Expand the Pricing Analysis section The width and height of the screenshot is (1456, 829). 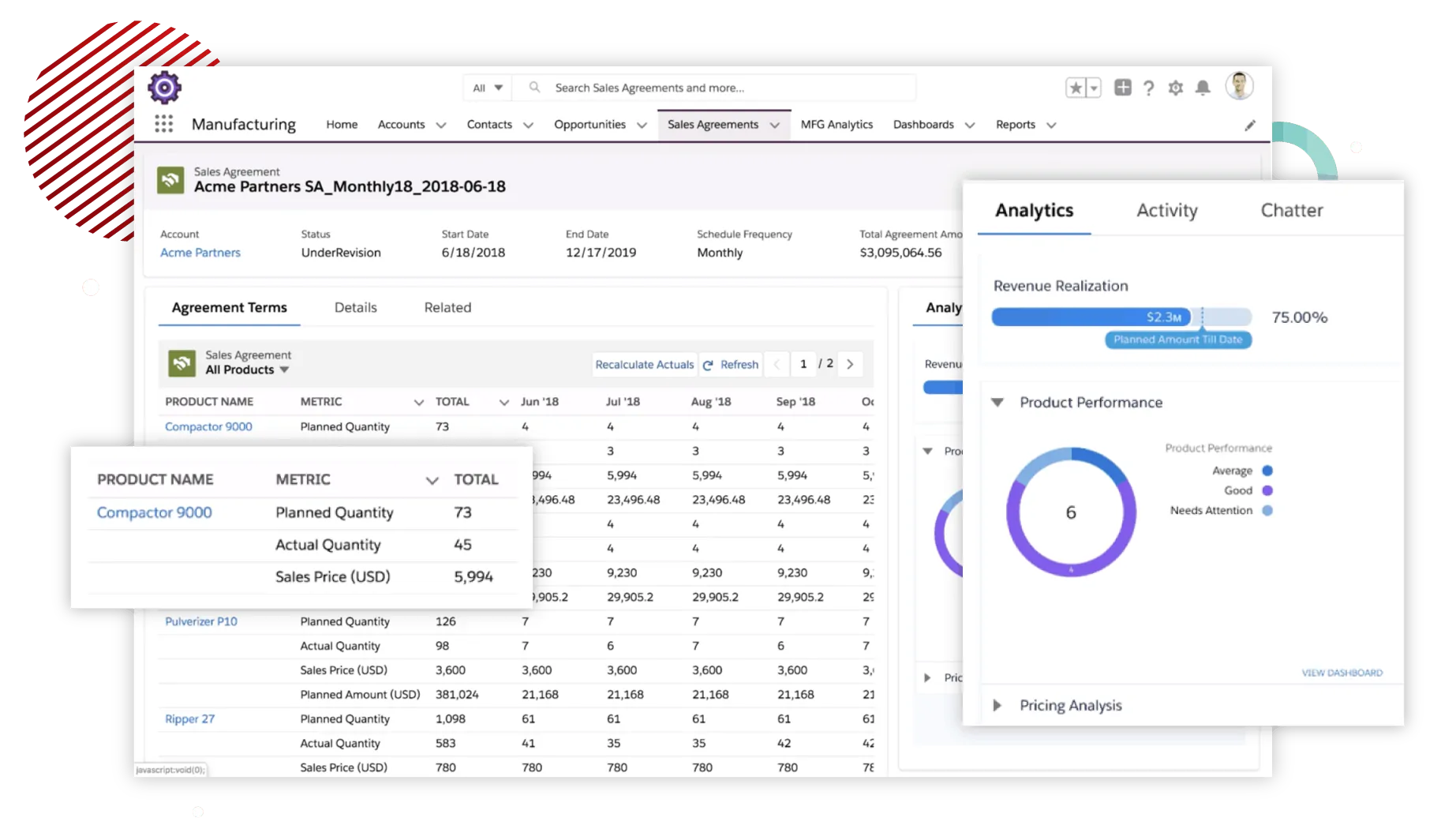click(997, 705)
